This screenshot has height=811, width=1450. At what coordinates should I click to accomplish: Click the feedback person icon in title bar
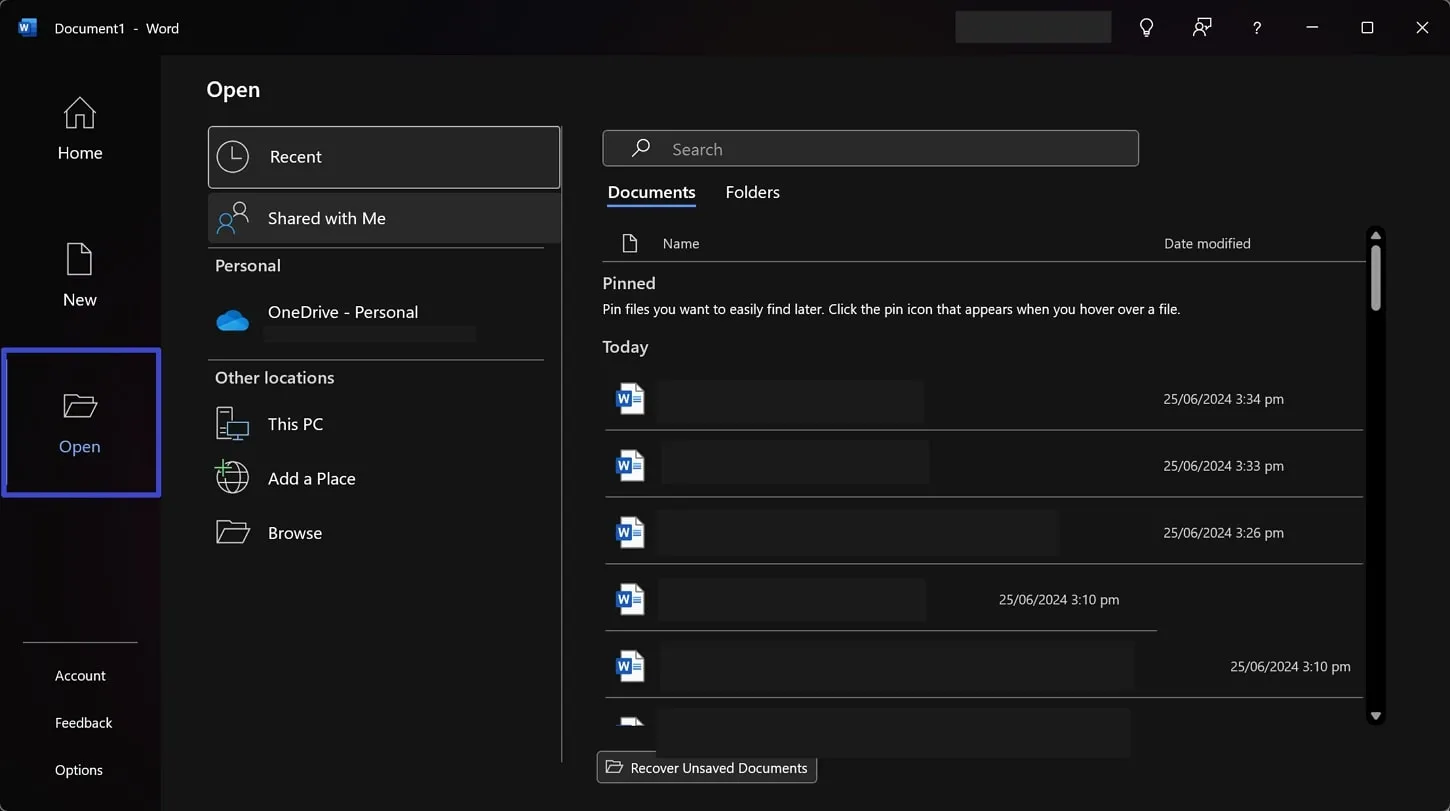[x=1202, y=28]
